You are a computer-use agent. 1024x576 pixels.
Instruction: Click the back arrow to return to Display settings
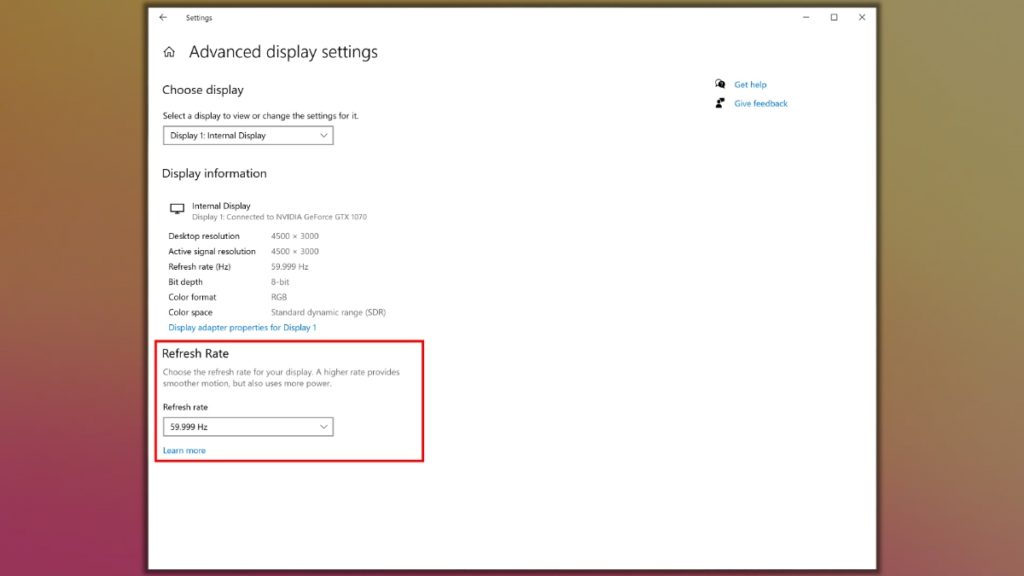pos(163,17)
